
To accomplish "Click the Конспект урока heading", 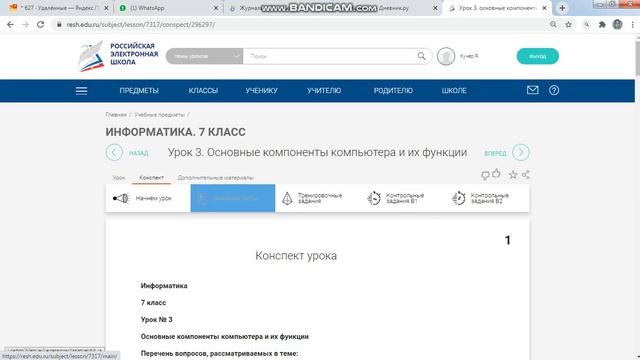I will [296, 256].
